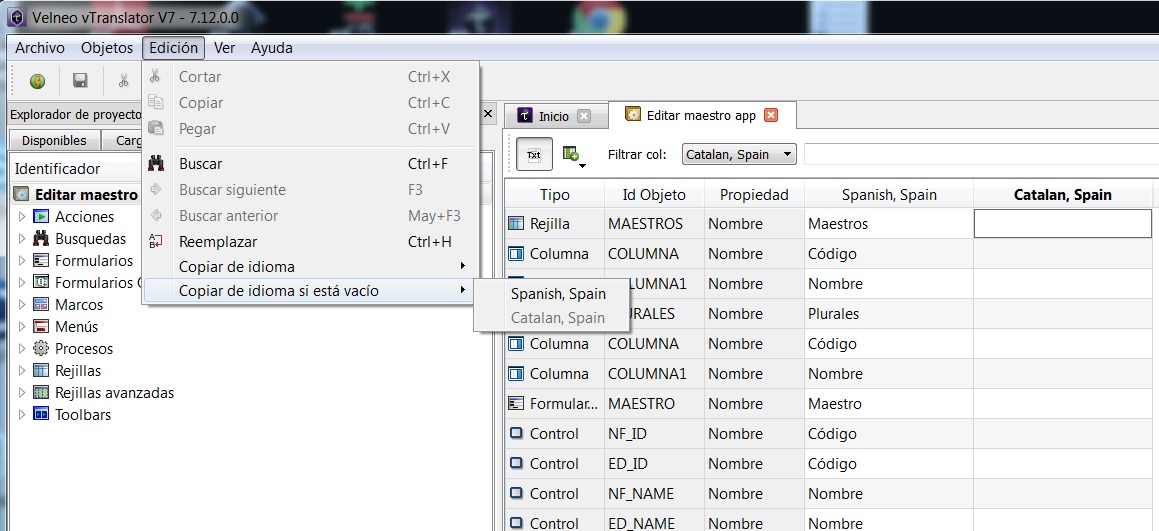Expand the Rejillas tree node
Image resolution: width=1159 pixels, height=531 pixels.
(21, 371)
